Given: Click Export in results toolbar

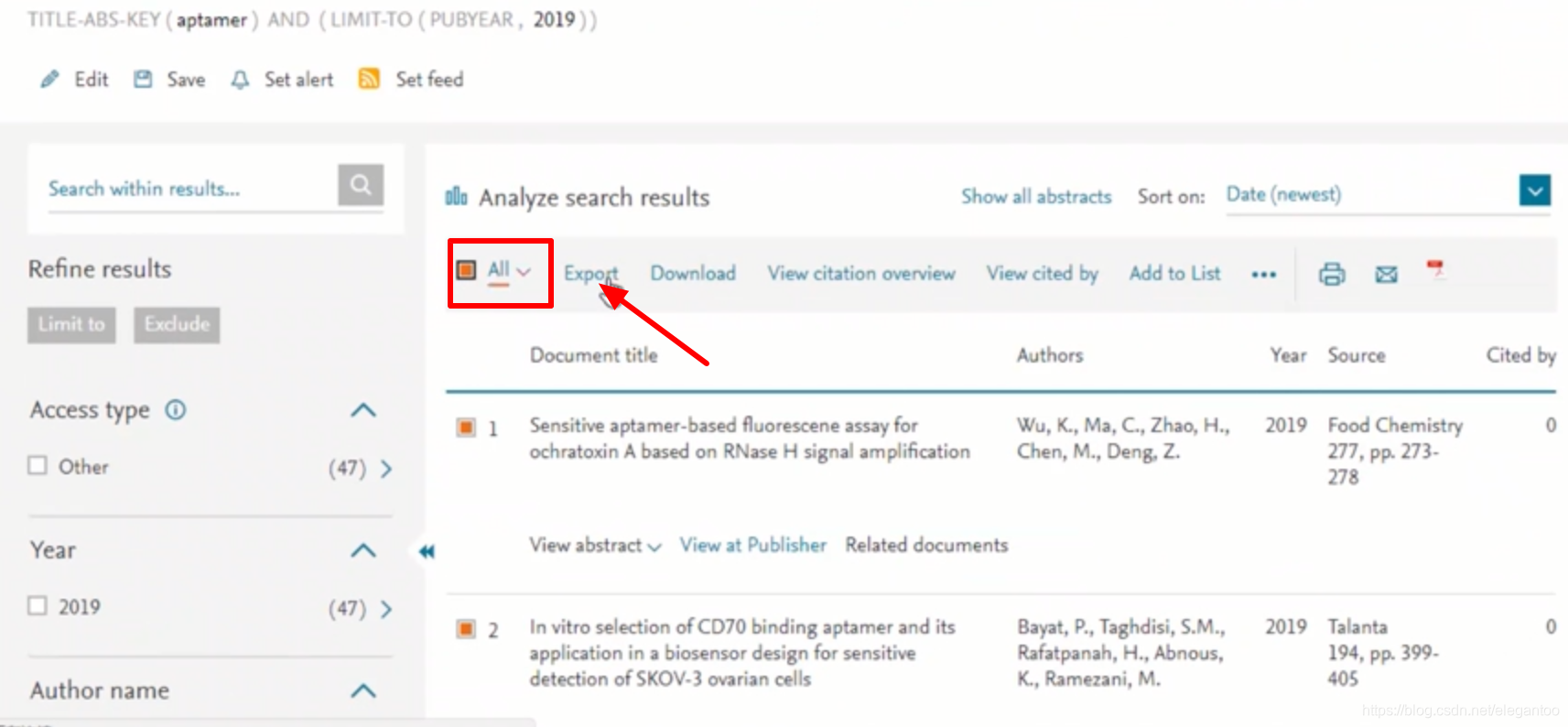Looking at the screenshot, I should pos(590,274).
